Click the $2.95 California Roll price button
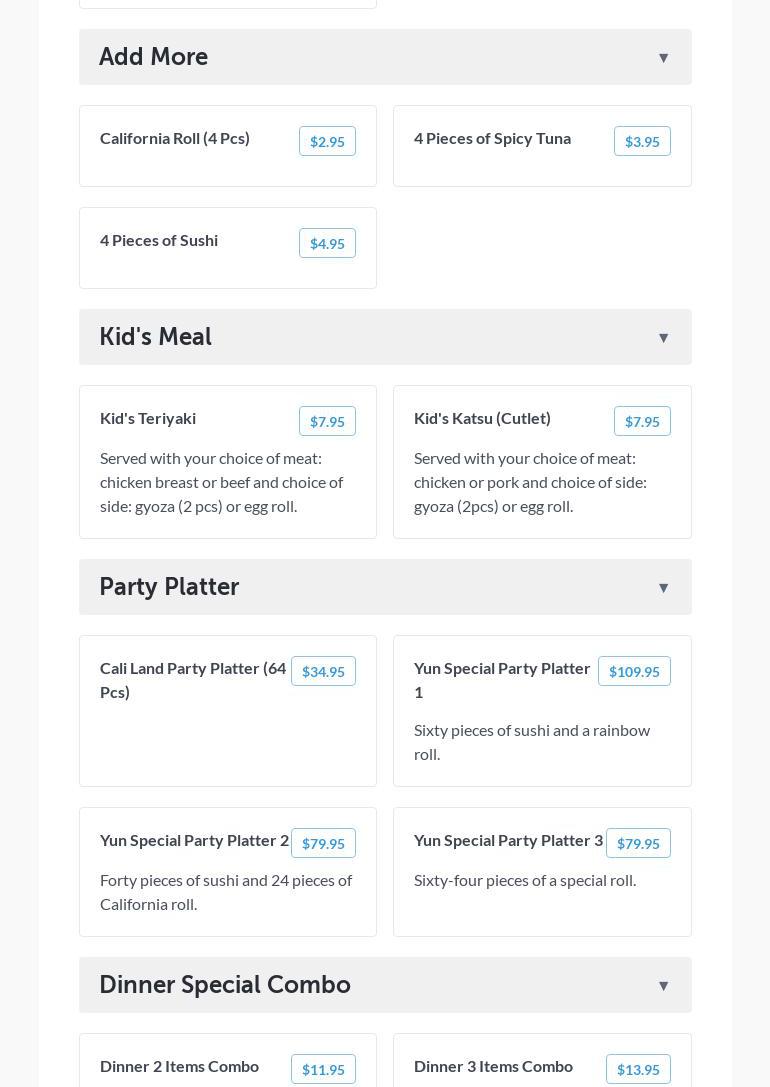Image resolution: width=770 pixels, height=1087 pixels. click(x=327, y=142)
